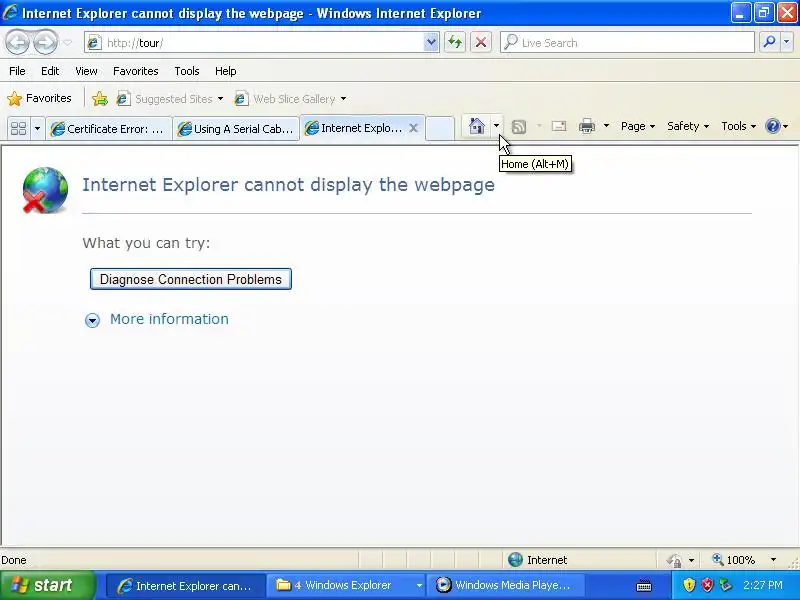Image resolution: width=800 pixels, height=600 pixels.
Task: Click the Read Mail envelope icon
Action: [x=559, y=126]
